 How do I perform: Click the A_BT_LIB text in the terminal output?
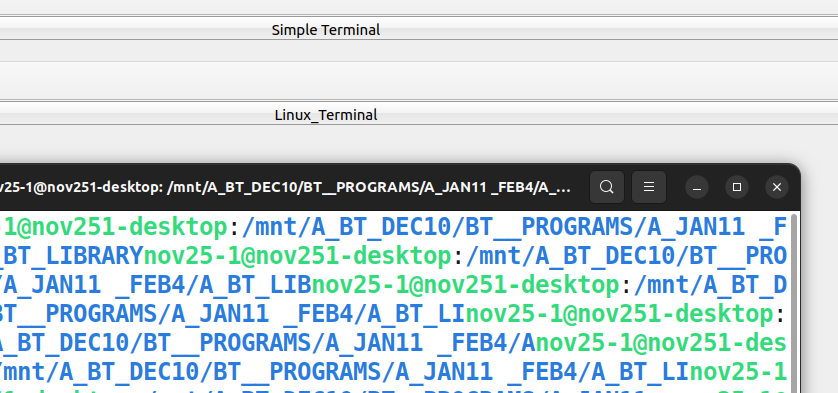(x=255, y=285)
